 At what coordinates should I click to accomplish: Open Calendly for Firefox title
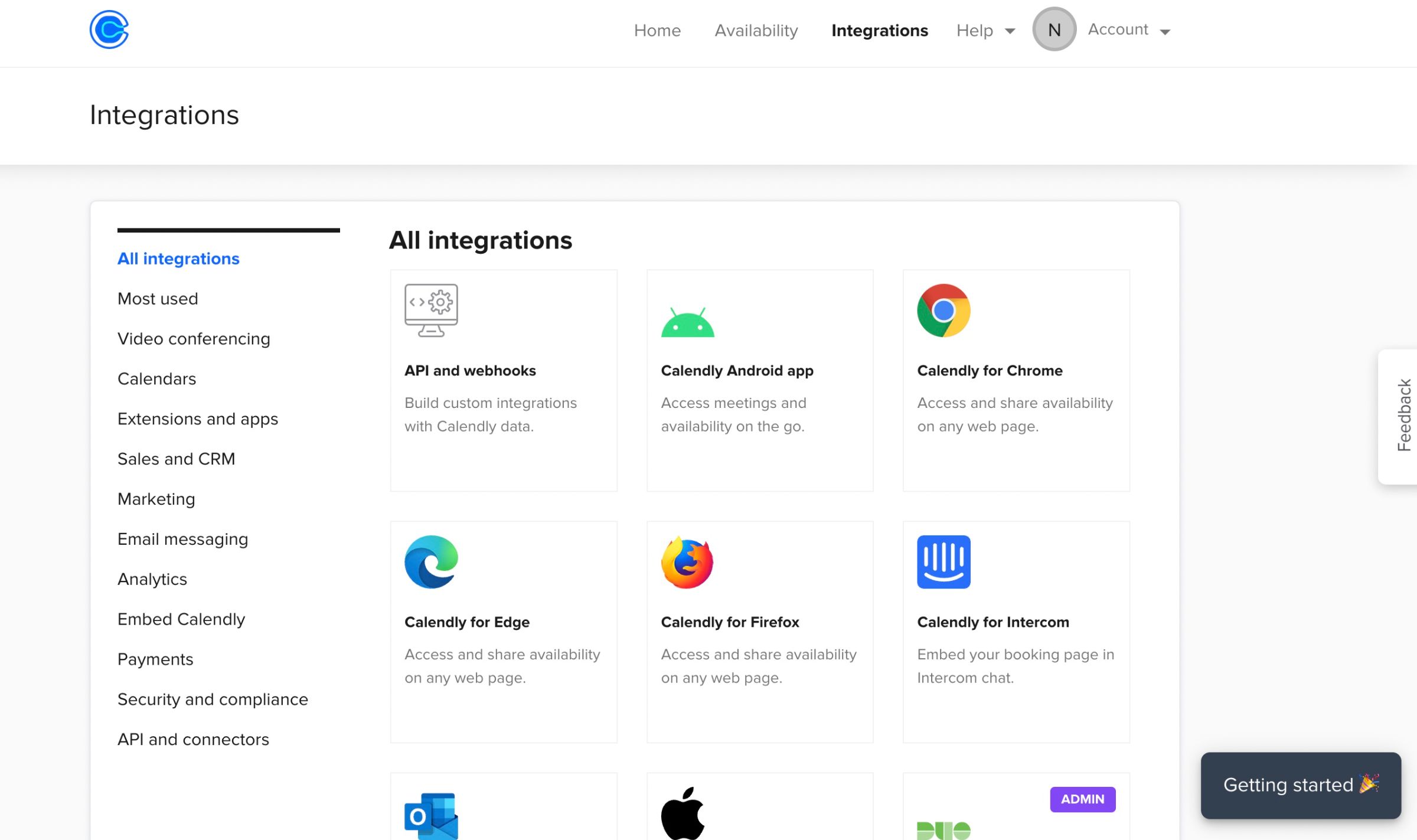point(730,622)
